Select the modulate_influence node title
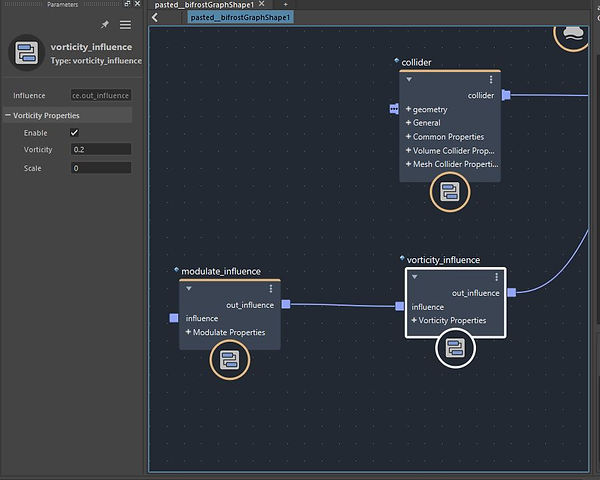Screen dimensions: 600x480 (221, 271)
